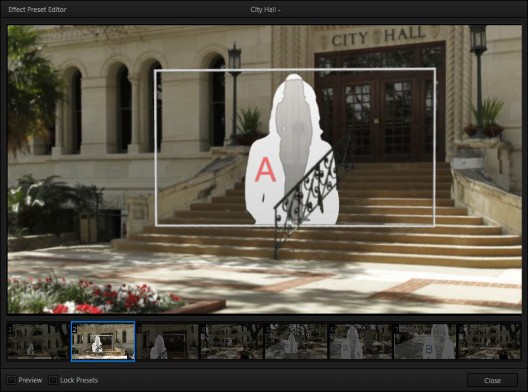Click the Lock Presets label text
The image size is (528, 392).
[79, 380]
